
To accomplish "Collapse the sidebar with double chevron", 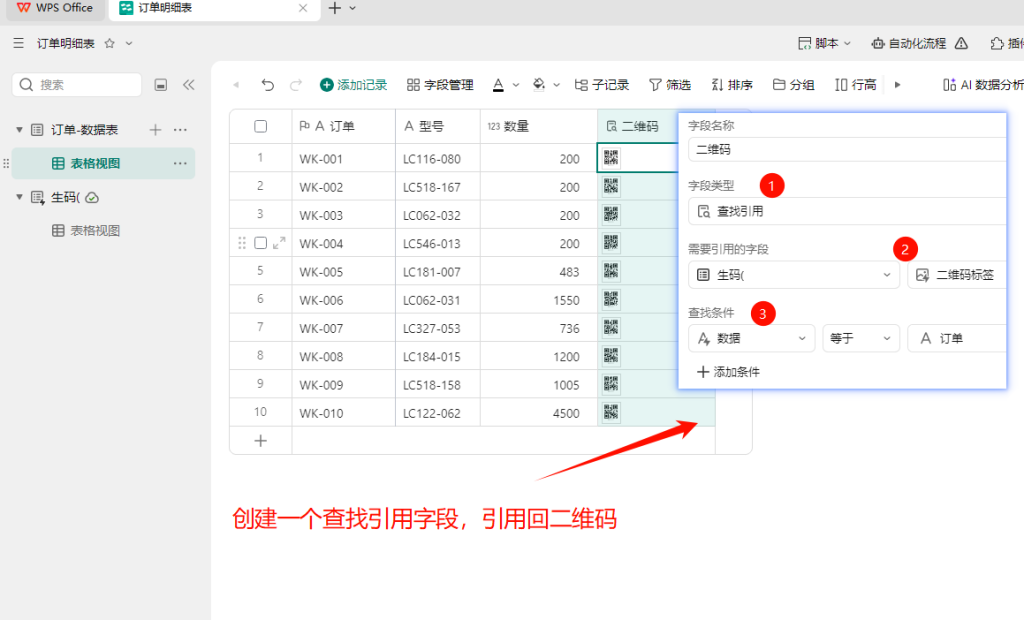I will click(x=189, y=85).
